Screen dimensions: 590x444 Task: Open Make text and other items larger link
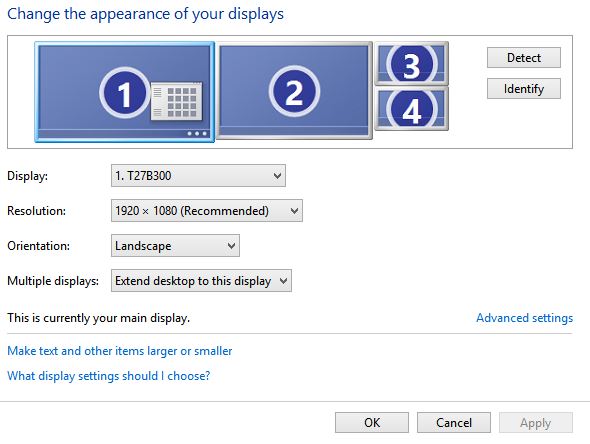point(120,351)
